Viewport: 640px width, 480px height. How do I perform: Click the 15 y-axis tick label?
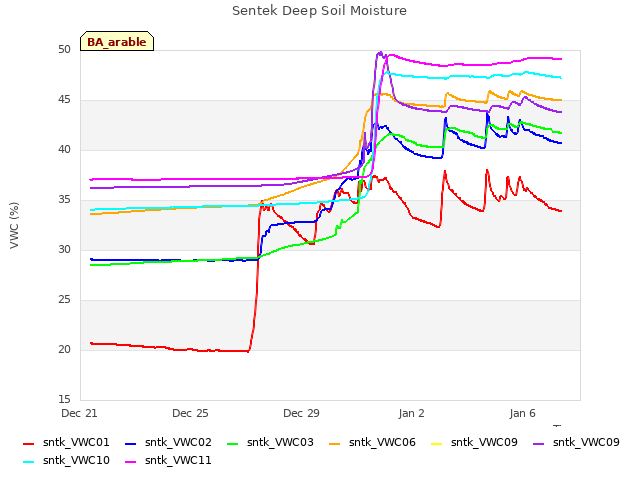click(x=64, y=399)
